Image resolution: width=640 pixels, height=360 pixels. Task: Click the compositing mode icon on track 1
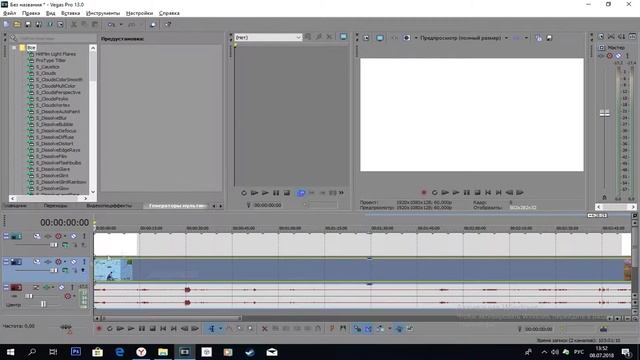[65, 245]
